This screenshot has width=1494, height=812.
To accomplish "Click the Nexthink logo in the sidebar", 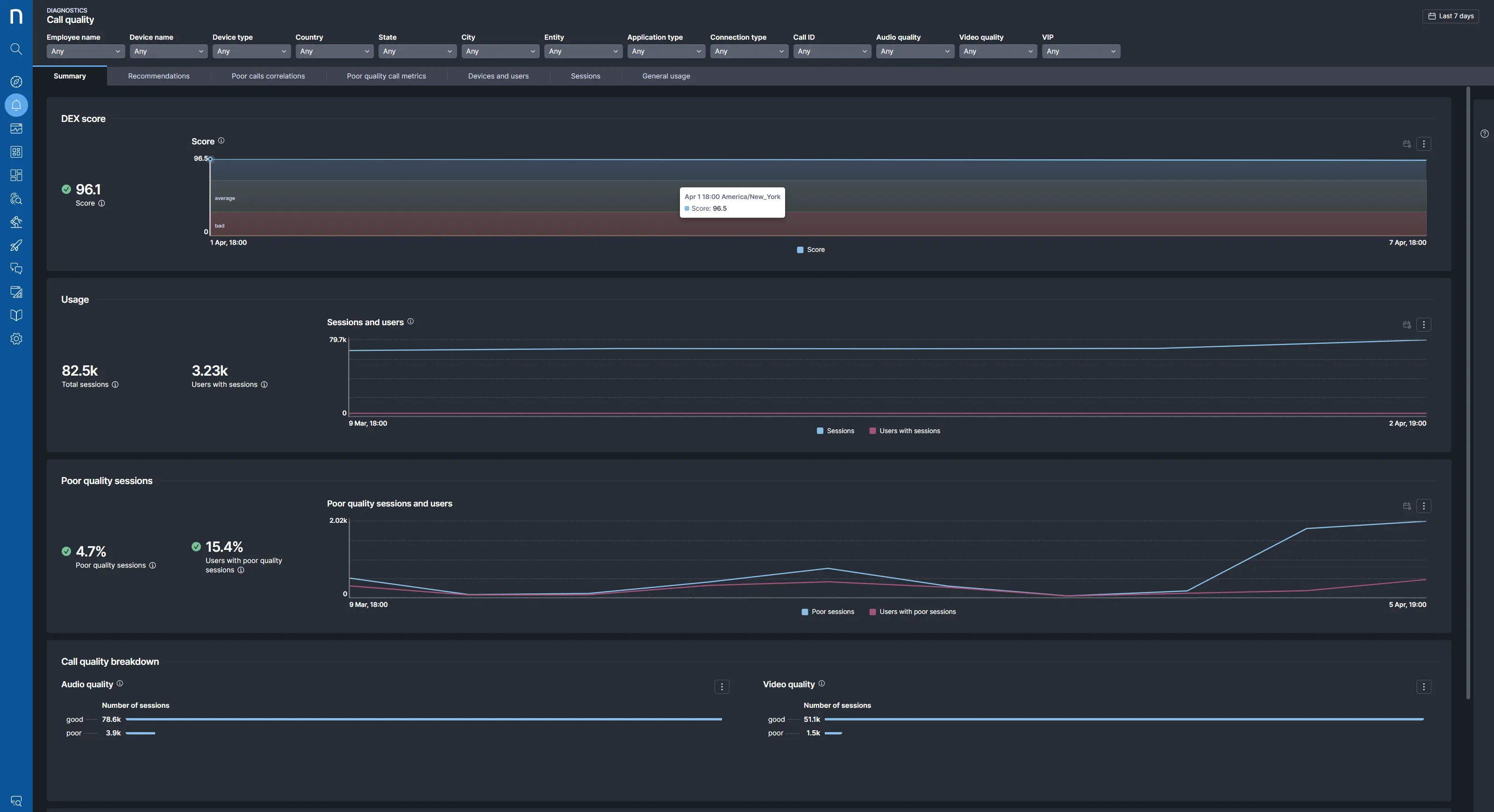I will pyautogui.click(x=16, y=16).
